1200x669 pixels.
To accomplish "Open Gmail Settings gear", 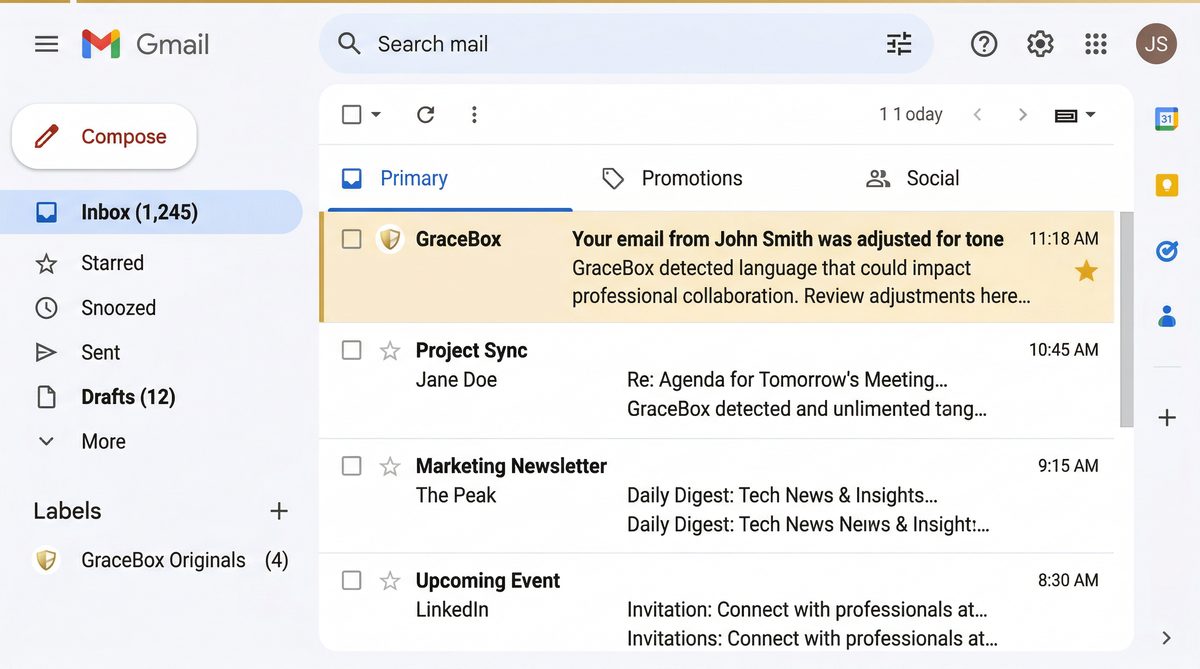I will tap(1039, 44).
